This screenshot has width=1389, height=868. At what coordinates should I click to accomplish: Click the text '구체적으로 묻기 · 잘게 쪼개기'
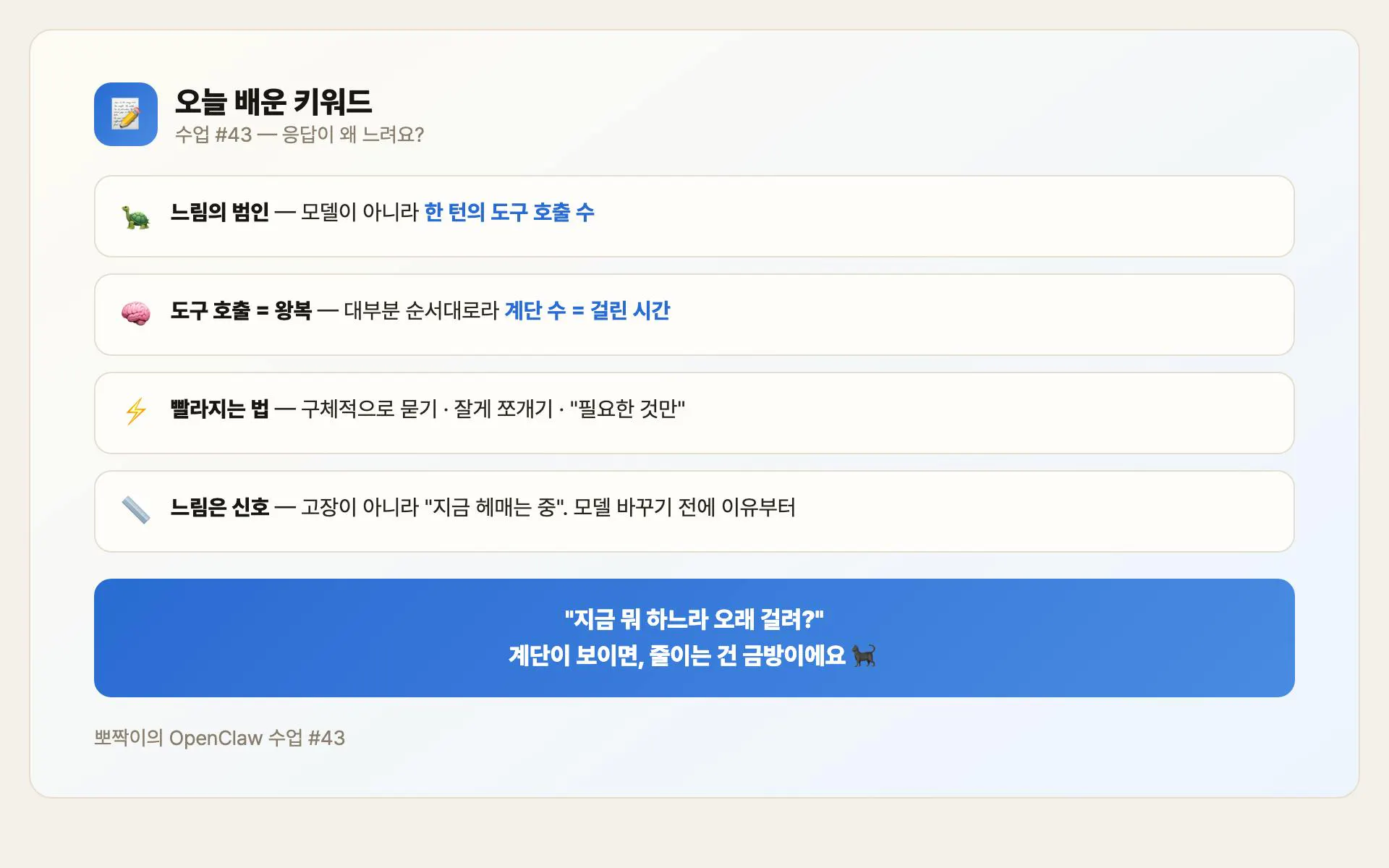(427, 409)
